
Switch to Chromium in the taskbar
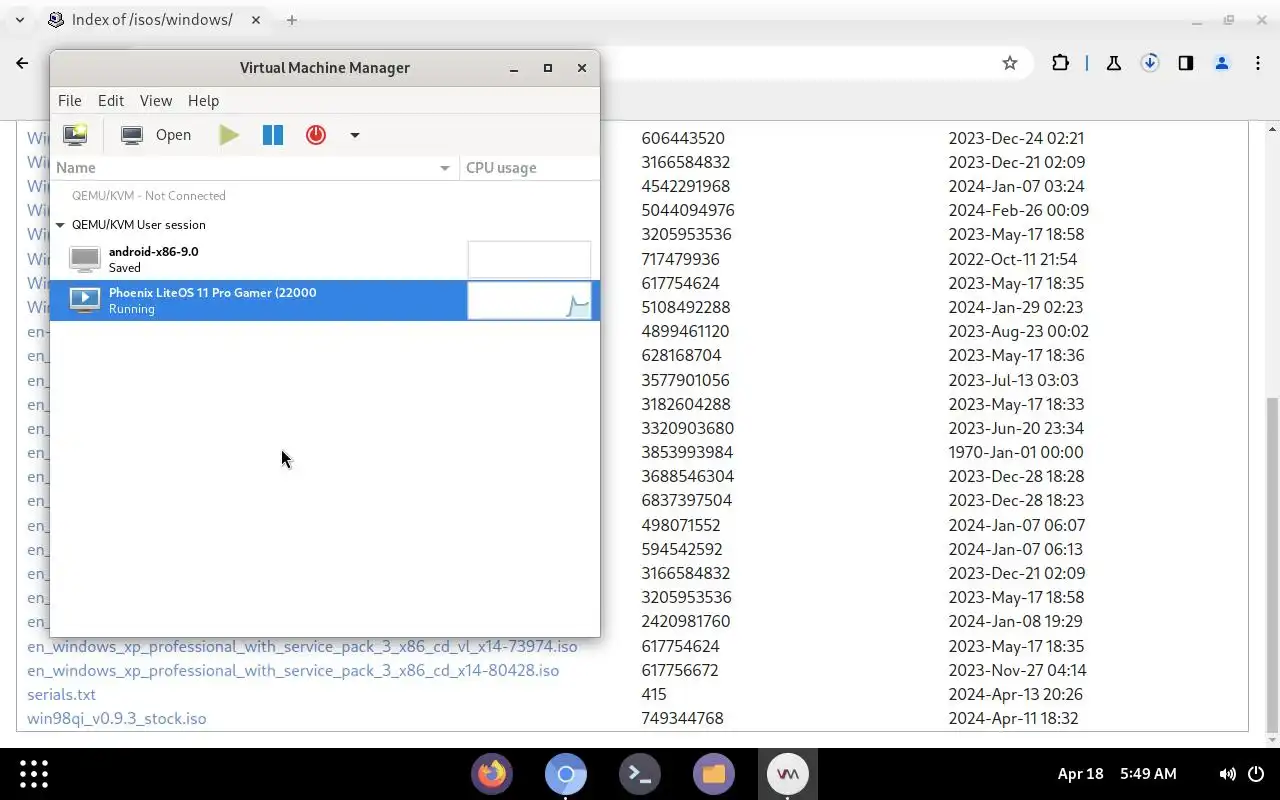click(565, 774)
